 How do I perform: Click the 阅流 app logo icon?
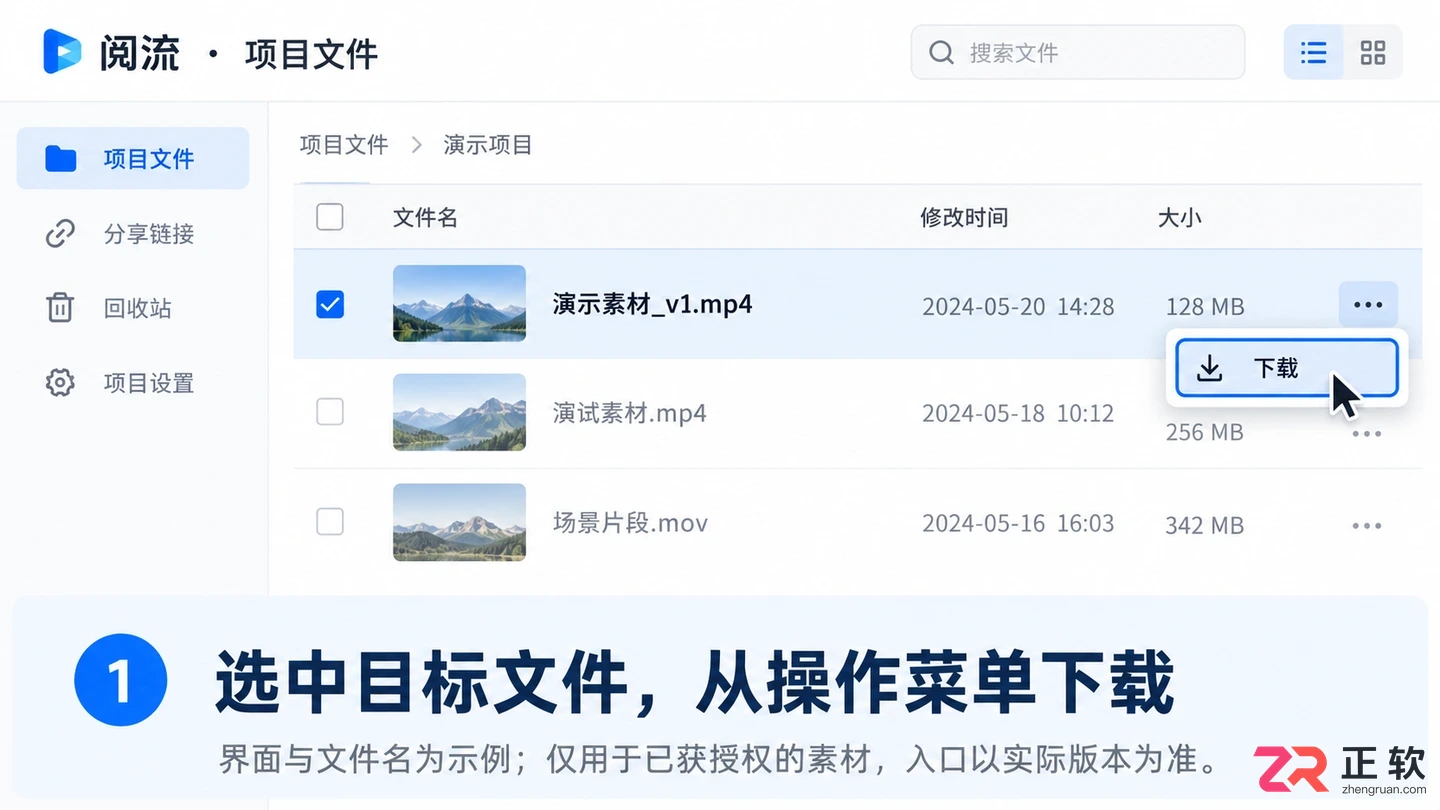click(62, 52)
